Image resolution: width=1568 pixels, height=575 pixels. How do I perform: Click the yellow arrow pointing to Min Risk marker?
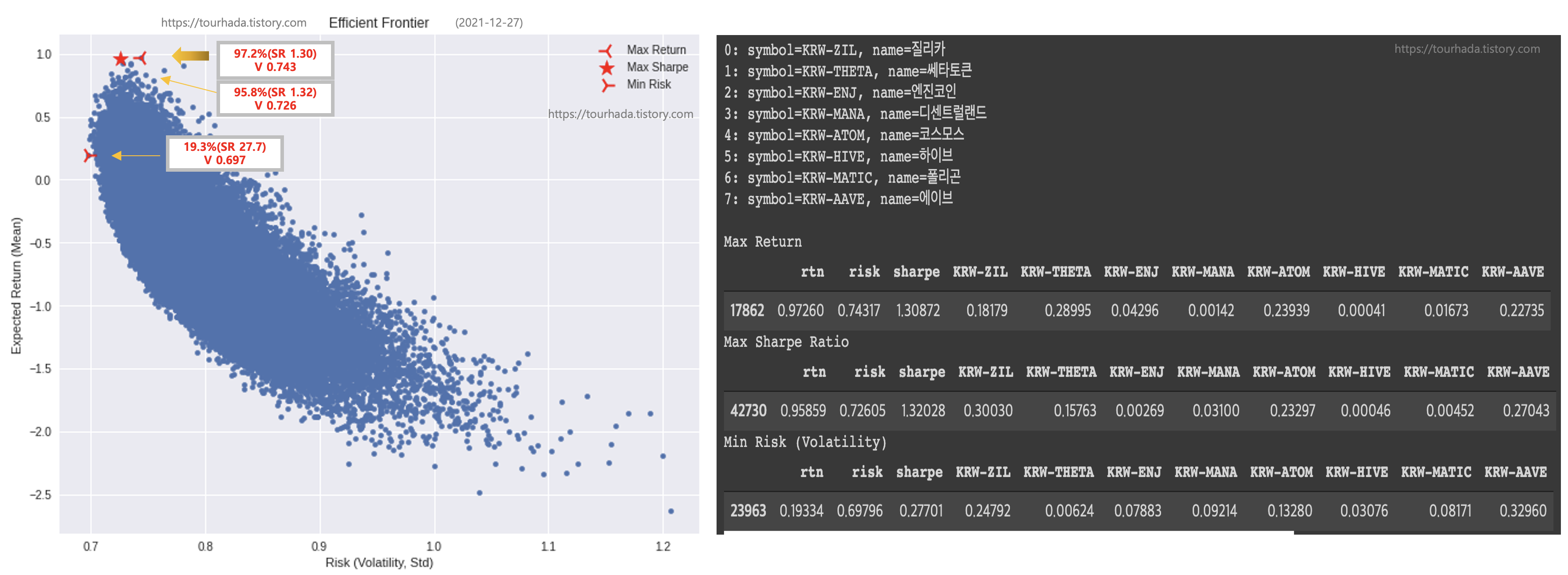click(x=136, y=156)
